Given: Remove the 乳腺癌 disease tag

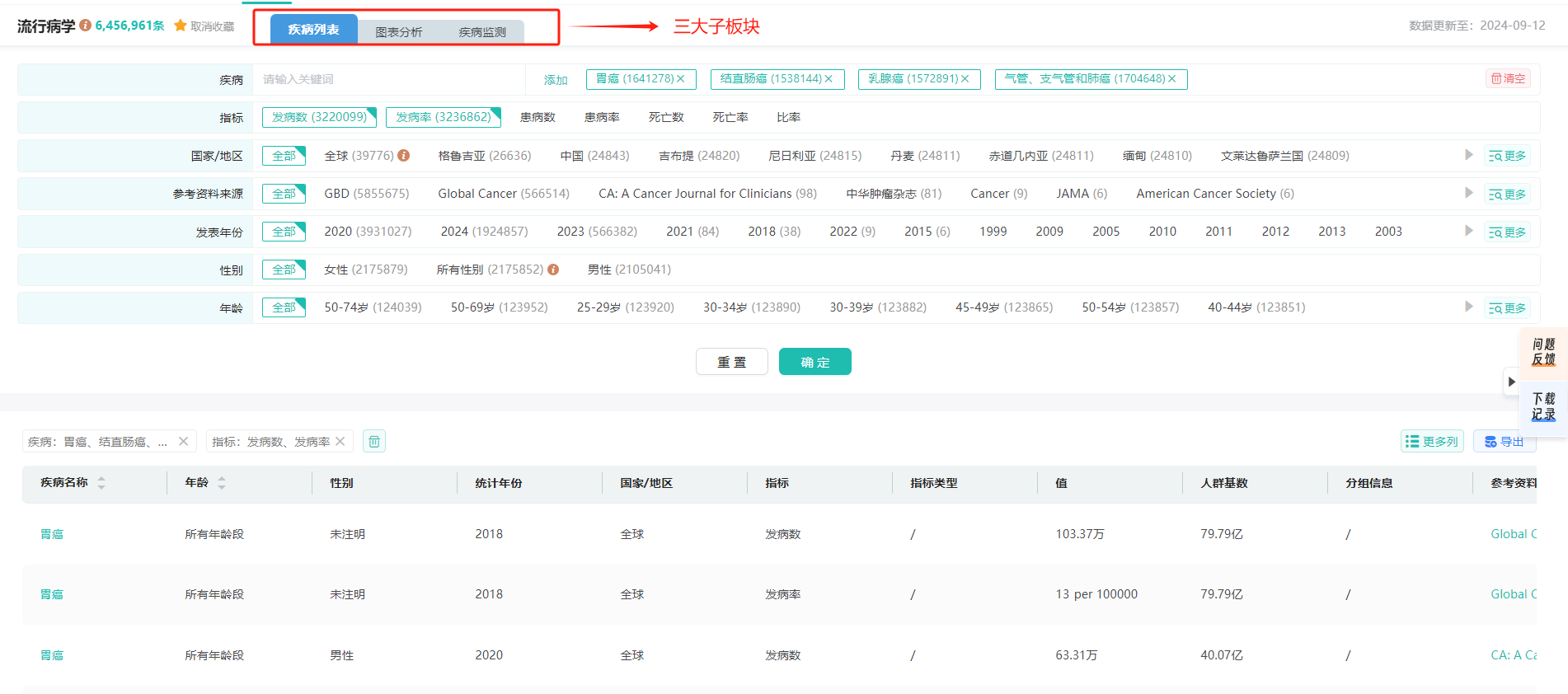Looking at the screenshot, I should (965, 79).
